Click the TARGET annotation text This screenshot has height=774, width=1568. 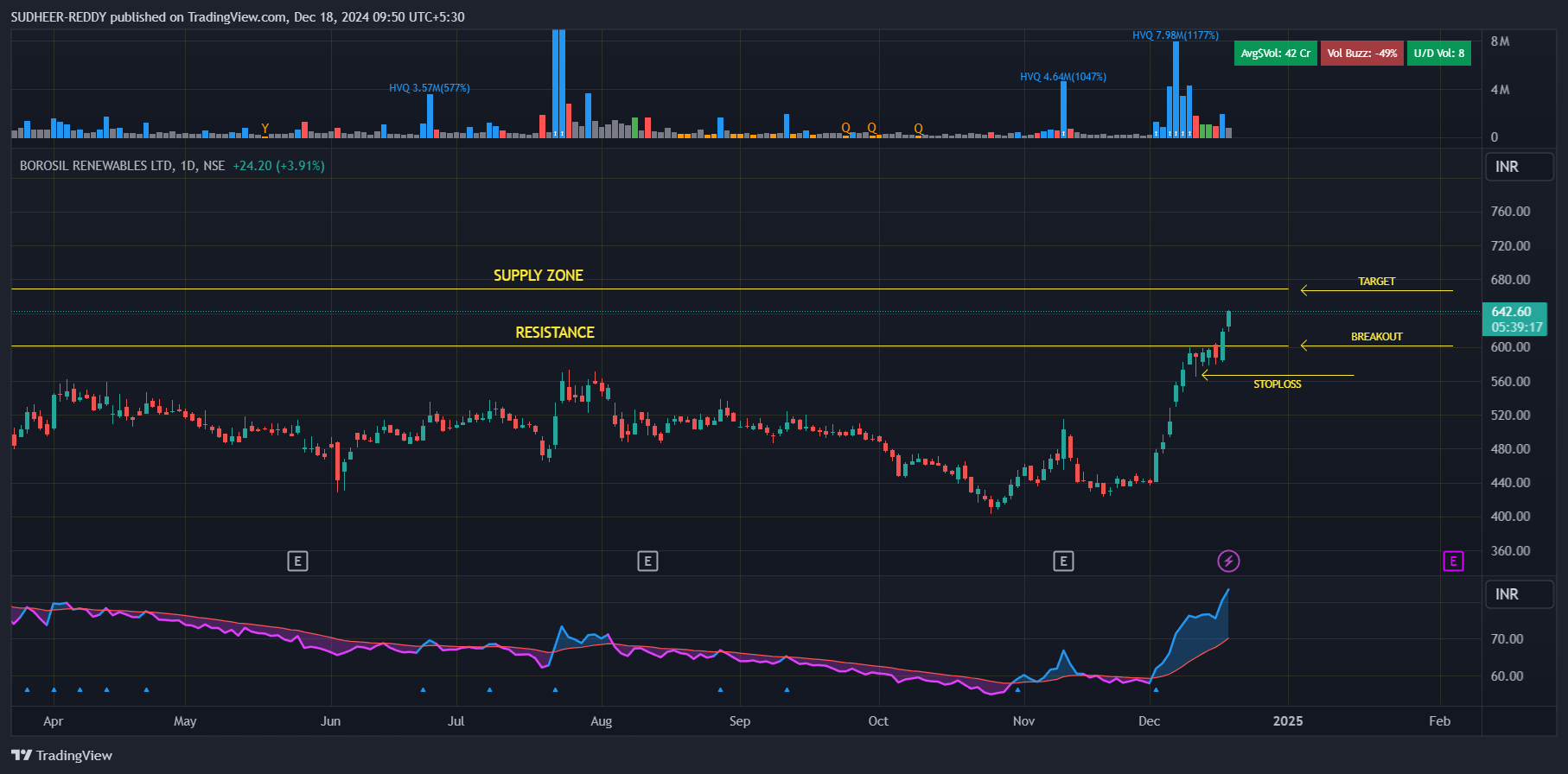pyautogui.click(x=1376, y=282)
